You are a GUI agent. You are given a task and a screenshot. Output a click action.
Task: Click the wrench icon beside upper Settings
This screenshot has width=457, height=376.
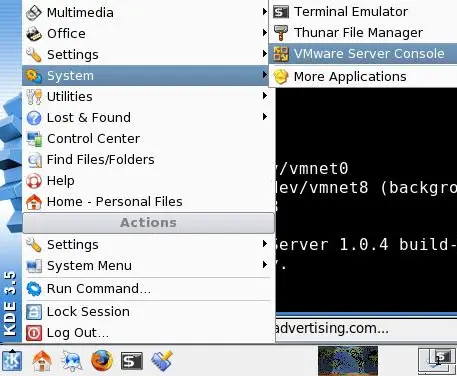pos(34,55)
